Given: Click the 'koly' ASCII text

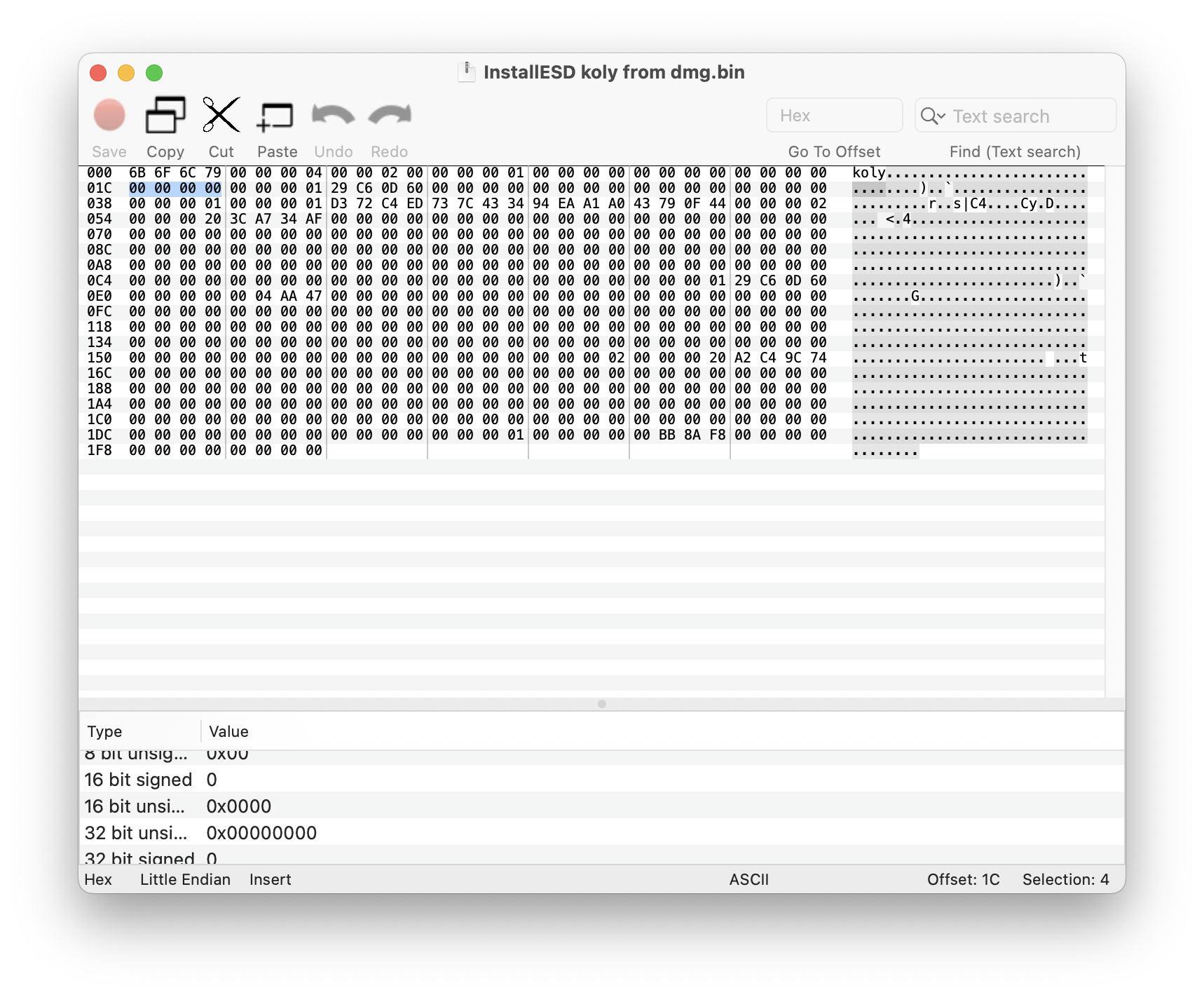Looking at the screenshot, I should [869, 172].
